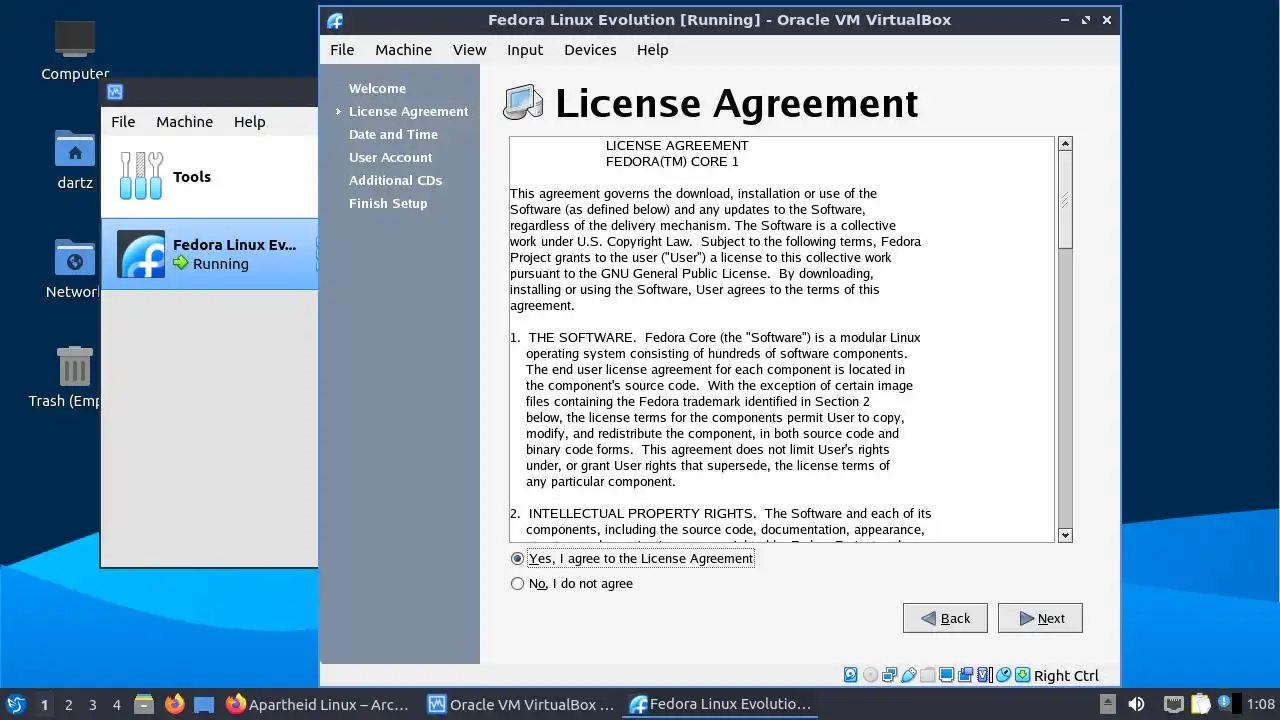This screenshot has width=1280, height=720.
Task: Switch to workspace 3
Action: point(92,705)
